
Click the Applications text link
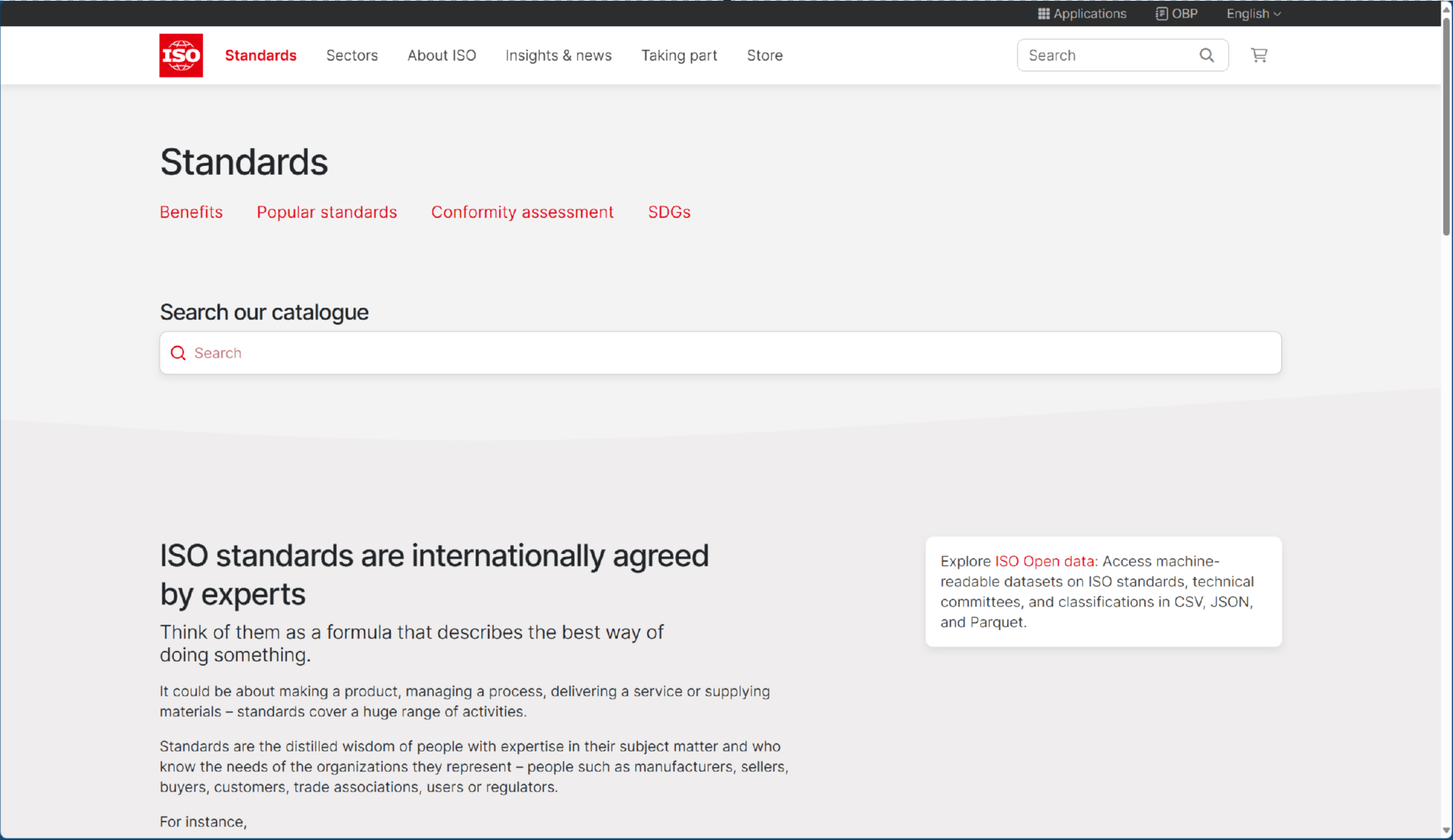(1089, 14)
